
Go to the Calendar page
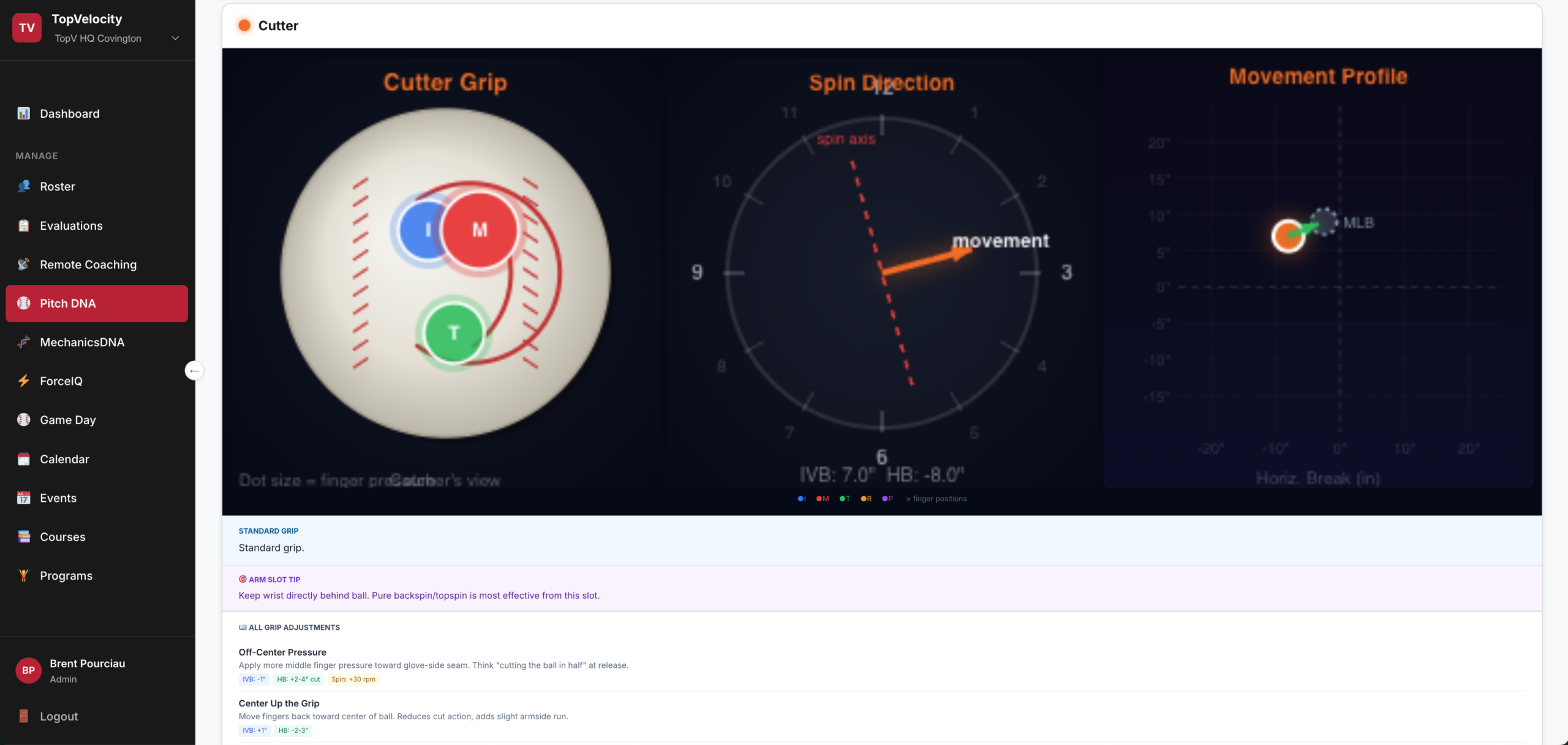click(x=64, y=459)
